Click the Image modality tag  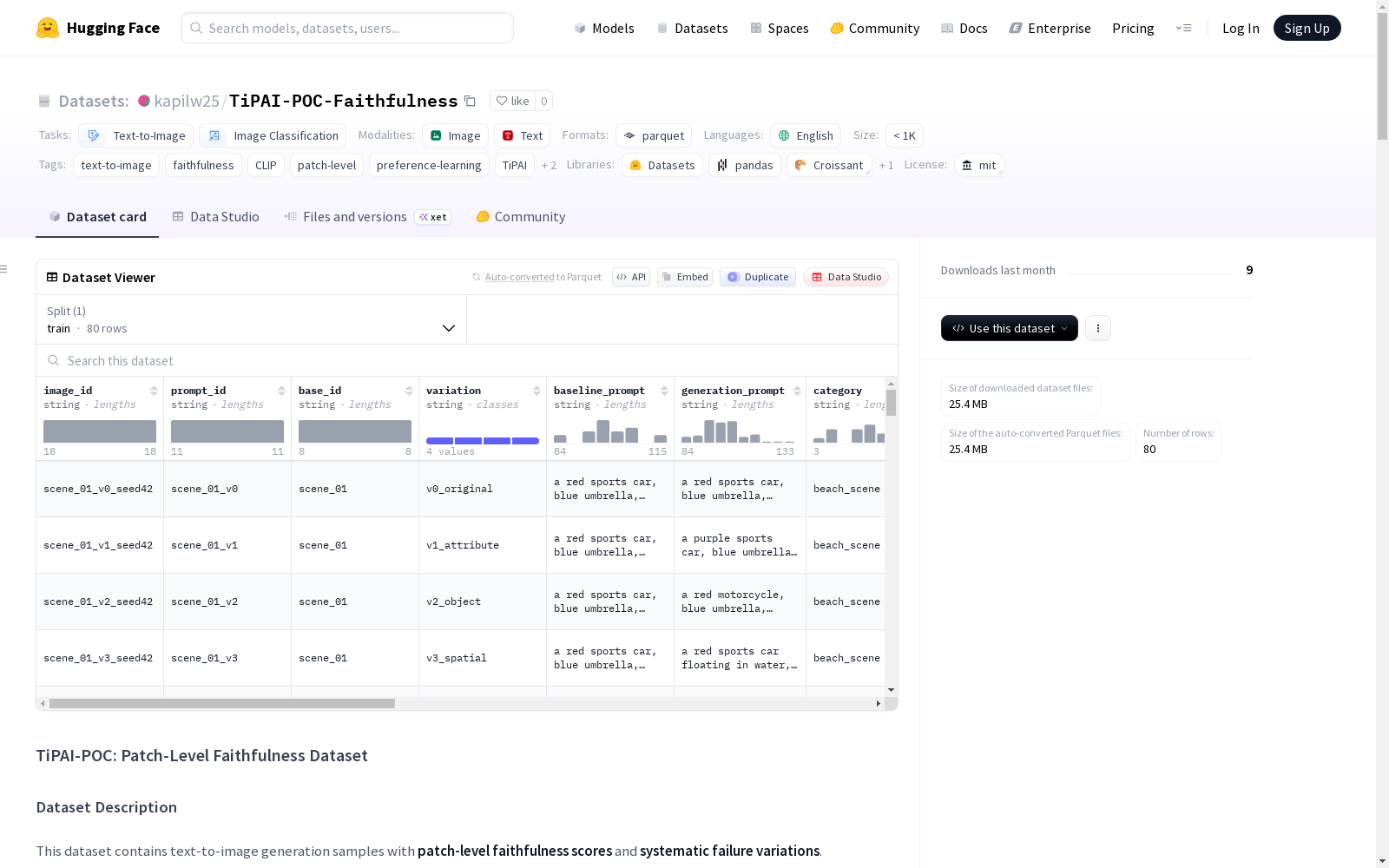tap(455, 135)
